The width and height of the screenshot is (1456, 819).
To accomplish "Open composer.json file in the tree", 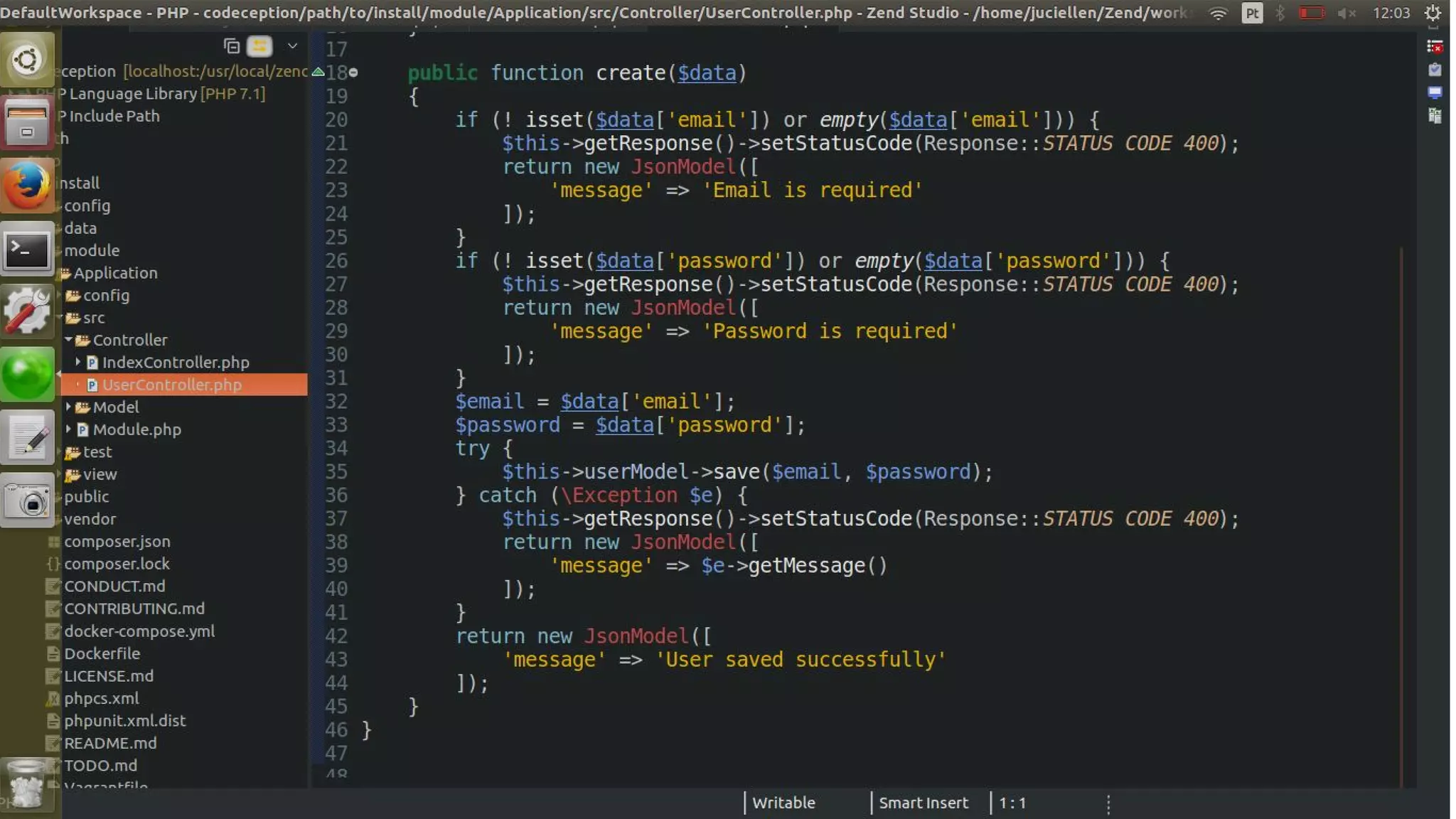I will tap(117, 542).
